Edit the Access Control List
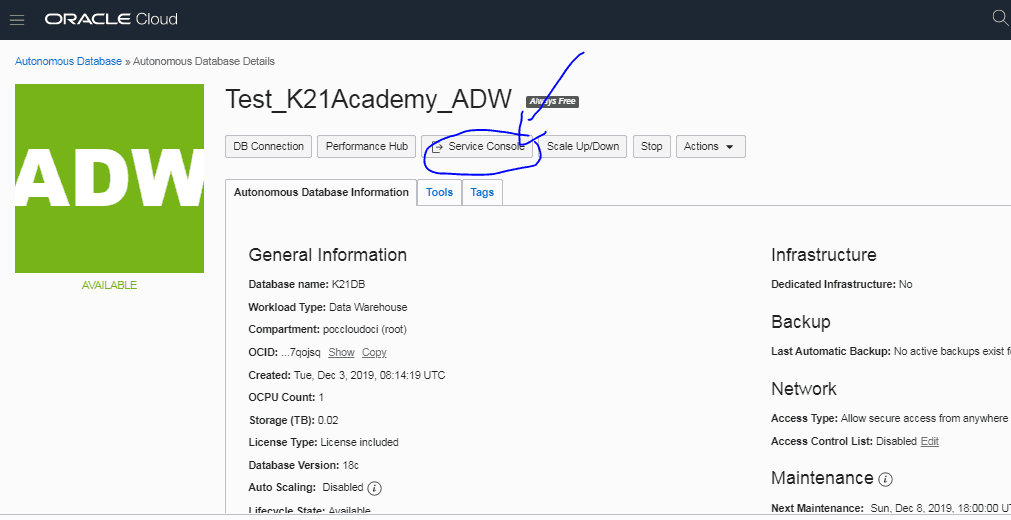 [930, 441]
